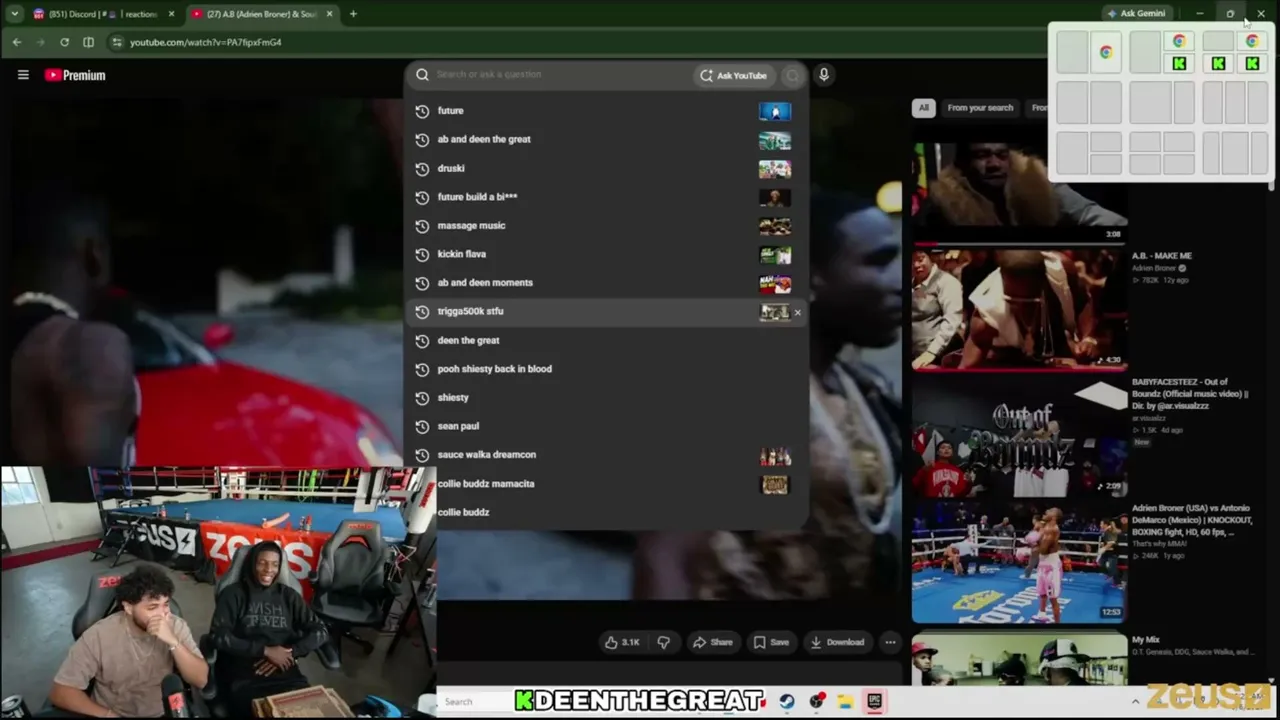Open Steam from the taskbar
Image resolution: width=1280 pixels, height=720 pixels.
tap(787, 702)
